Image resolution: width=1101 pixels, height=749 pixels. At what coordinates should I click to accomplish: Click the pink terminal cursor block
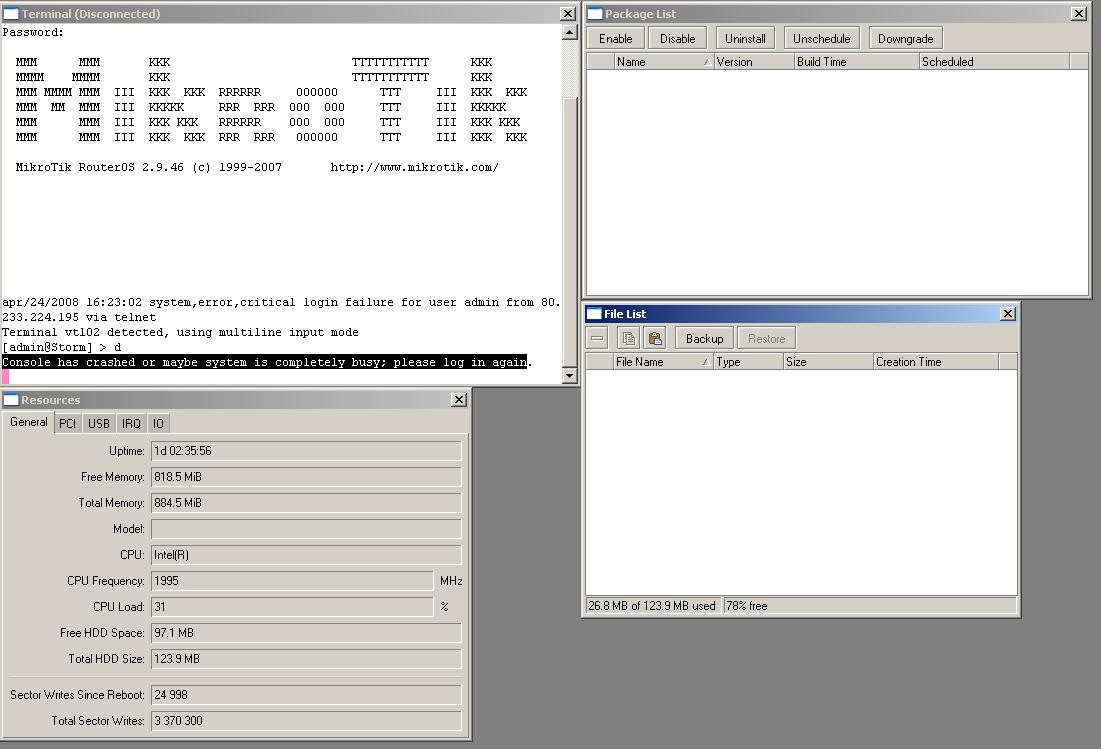point(6,377)
